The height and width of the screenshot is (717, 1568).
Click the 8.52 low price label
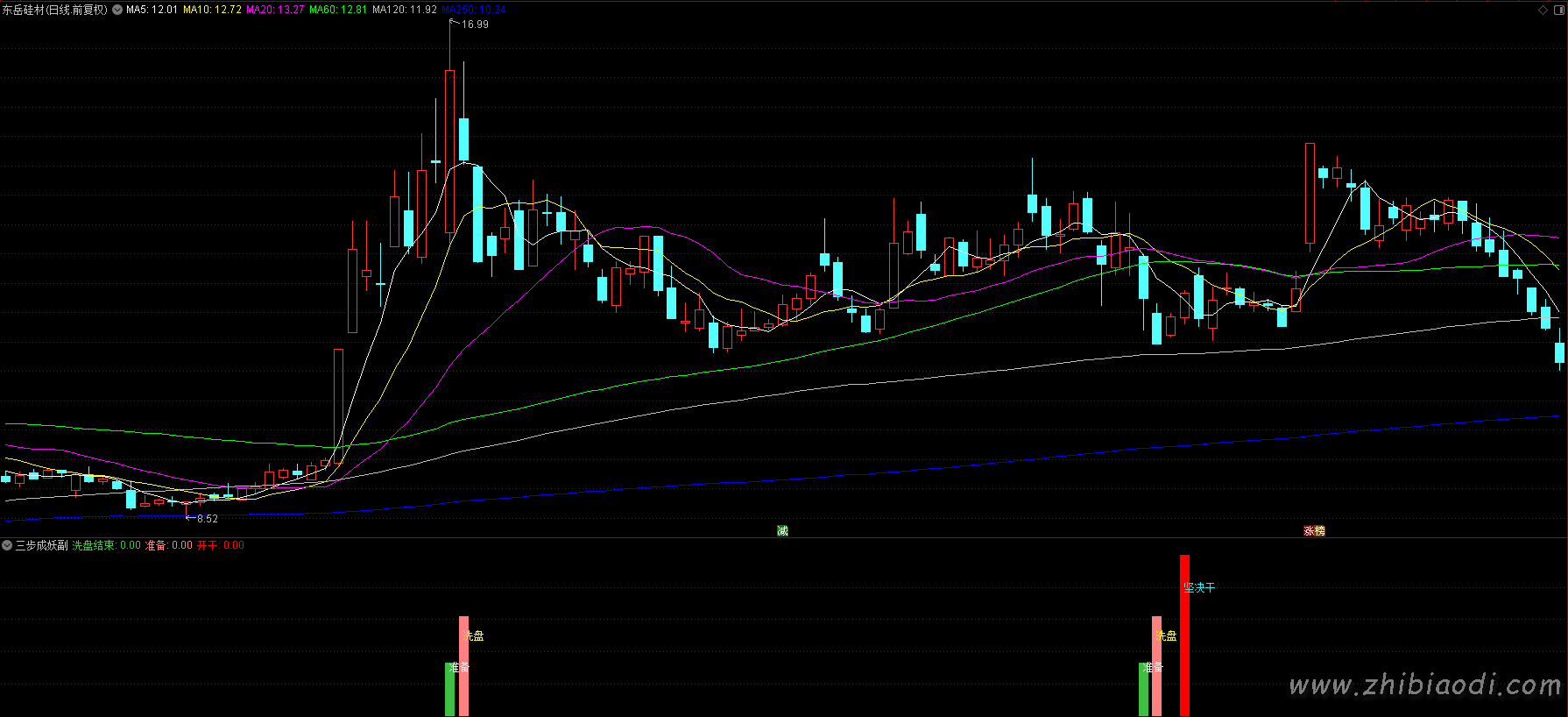pyautogui.click(x=207, y=519)
